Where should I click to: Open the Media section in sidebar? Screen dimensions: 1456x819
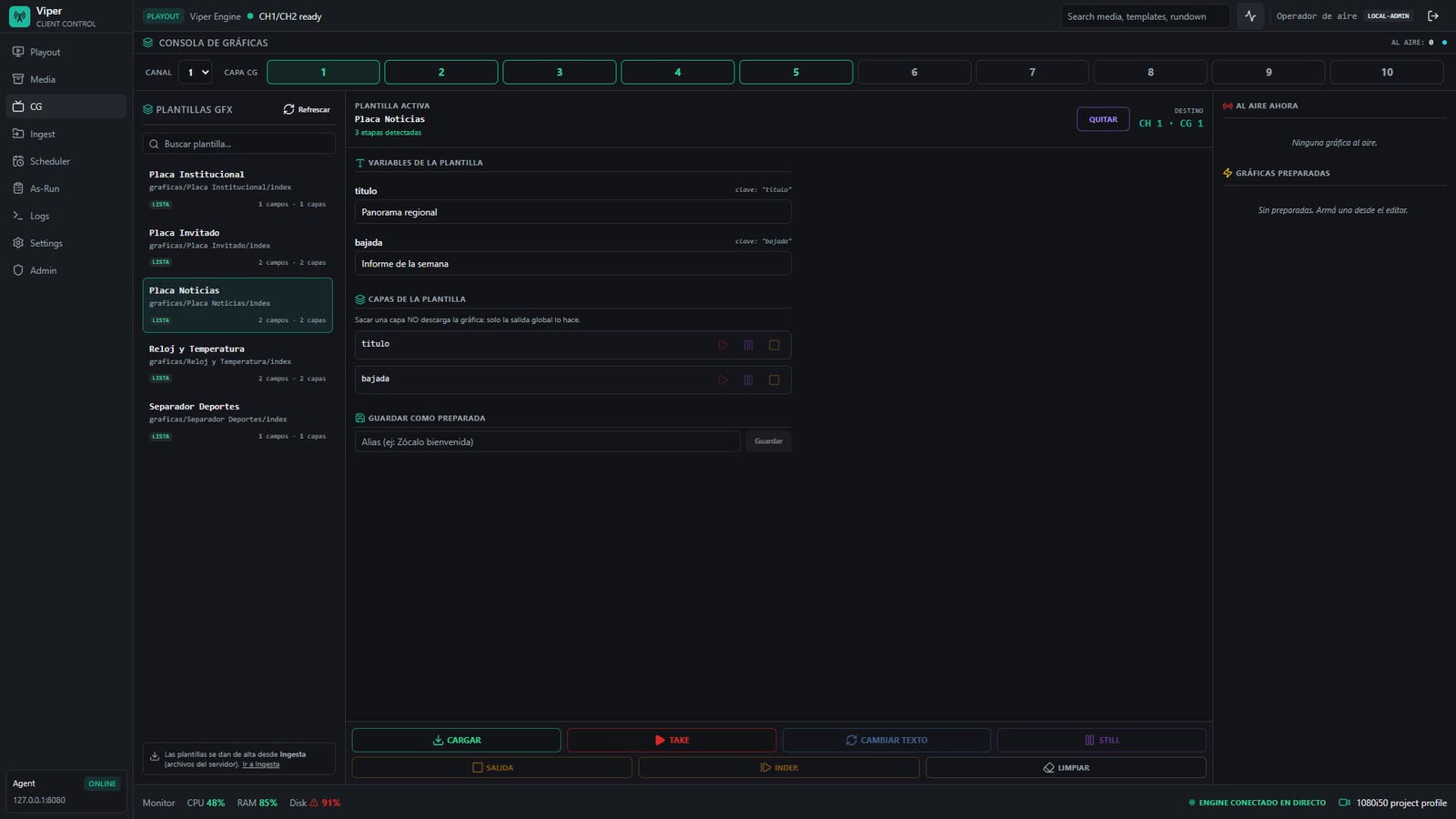(x=66, y=79)
